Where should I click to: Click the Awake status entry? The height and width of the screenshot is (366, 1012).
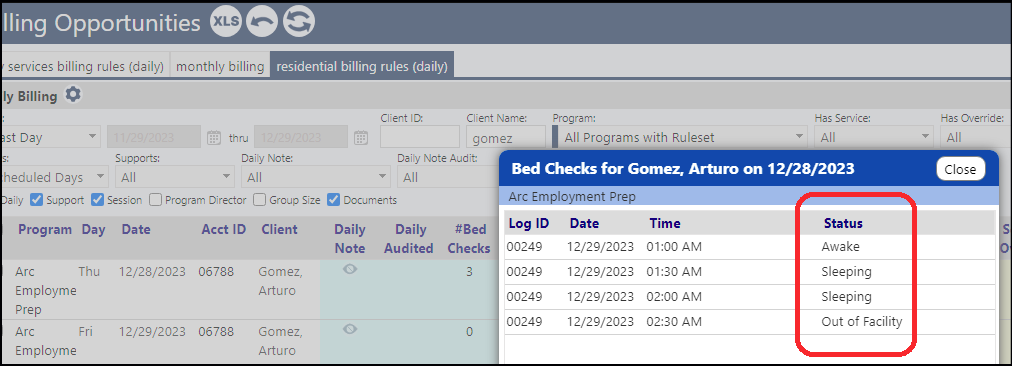pos(840,247)
